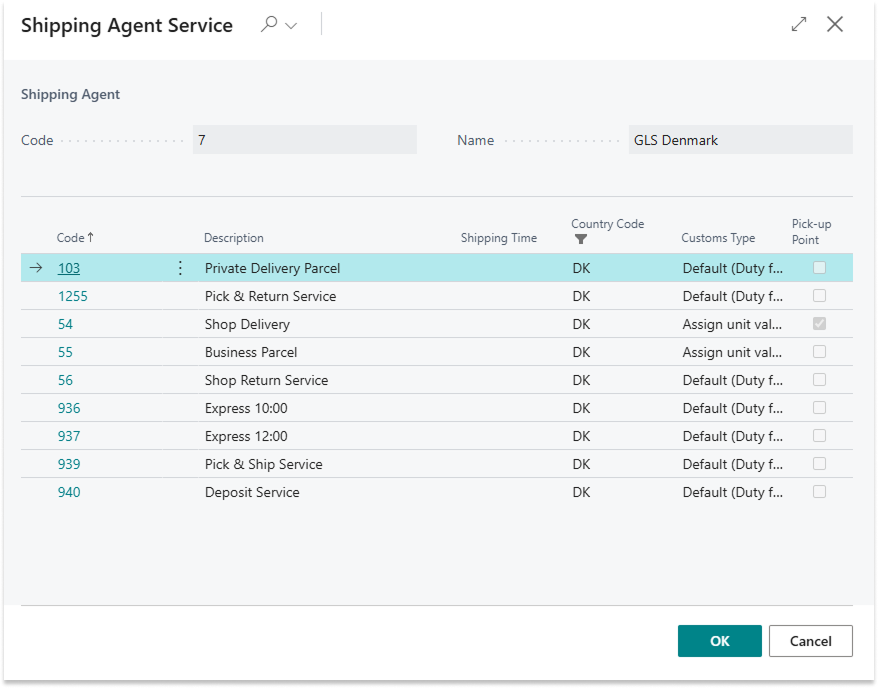
Task: Click the Customs Type column header
Action: tap(718, 238)
